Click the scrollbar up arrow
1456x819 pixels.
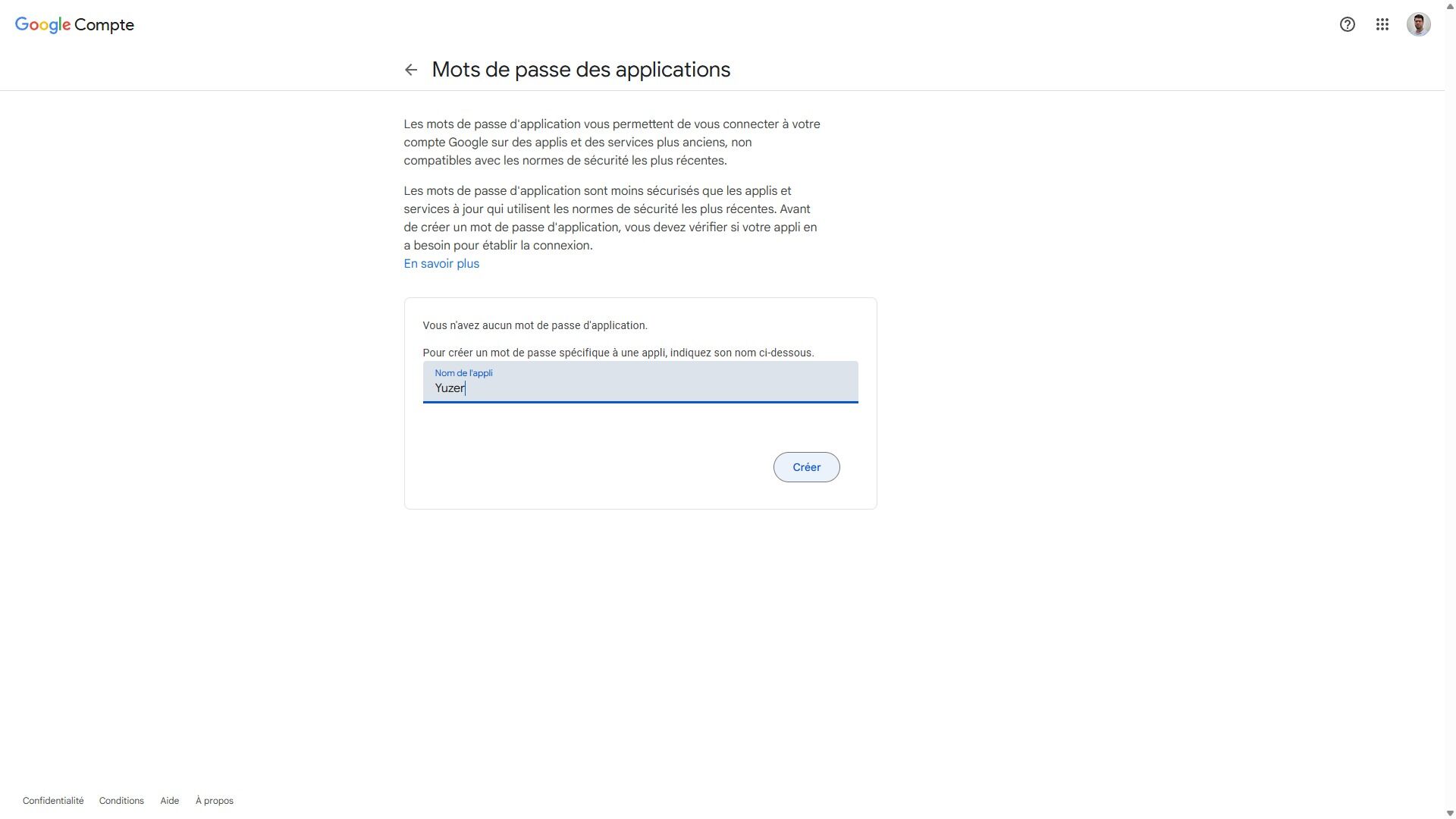(1449, 5)
